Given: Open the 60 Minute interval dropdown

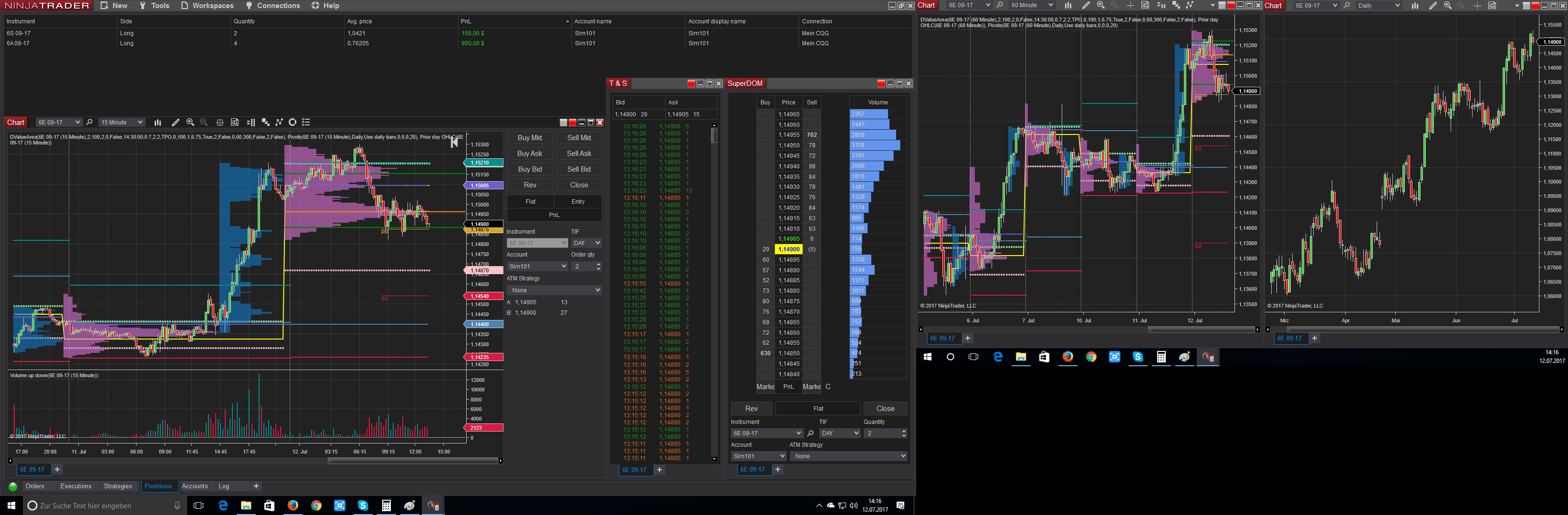Looking at the screenshot, I should coord(1032,5).
